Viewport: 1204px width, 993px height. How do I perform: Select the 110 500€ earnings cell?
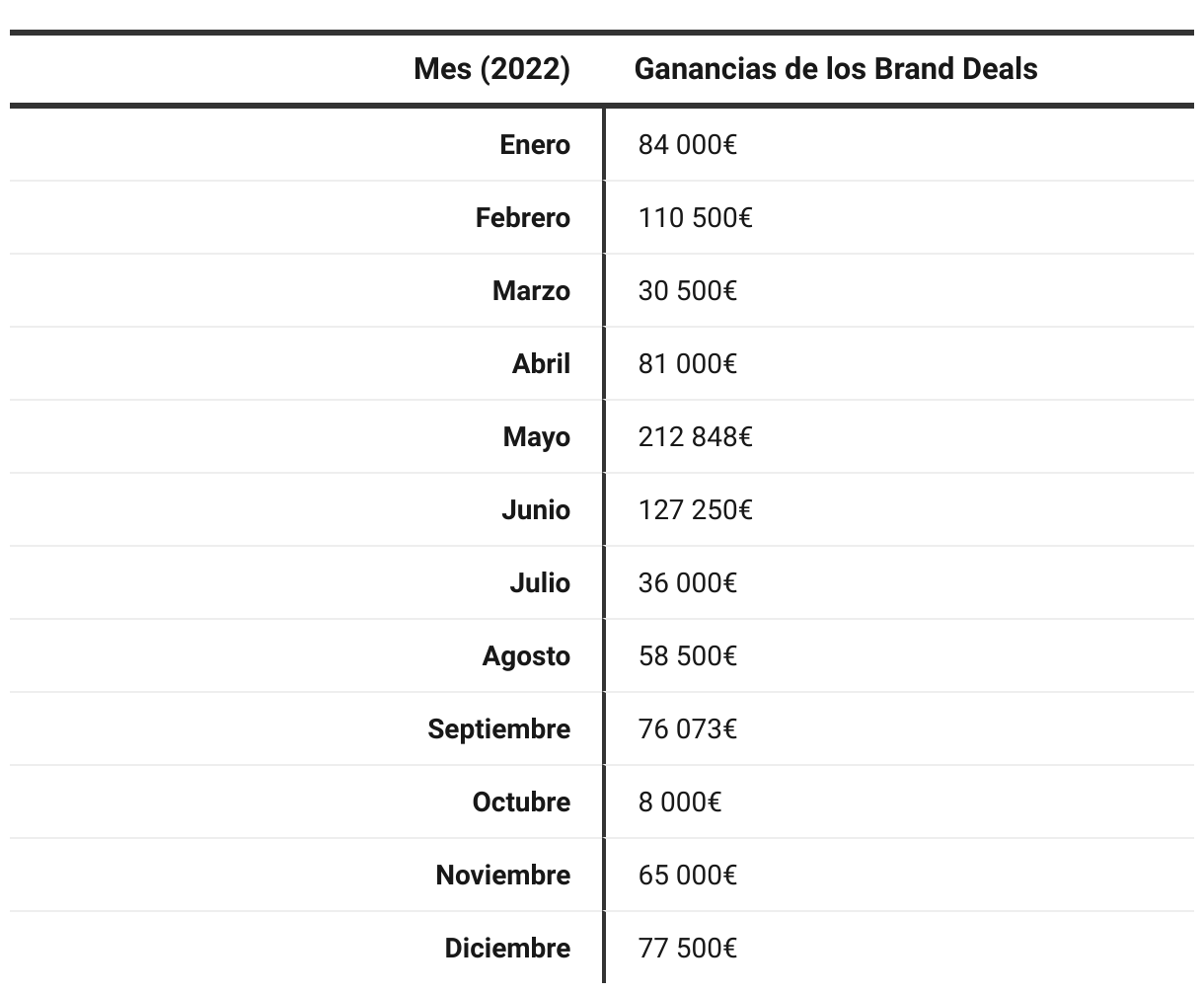695,217
